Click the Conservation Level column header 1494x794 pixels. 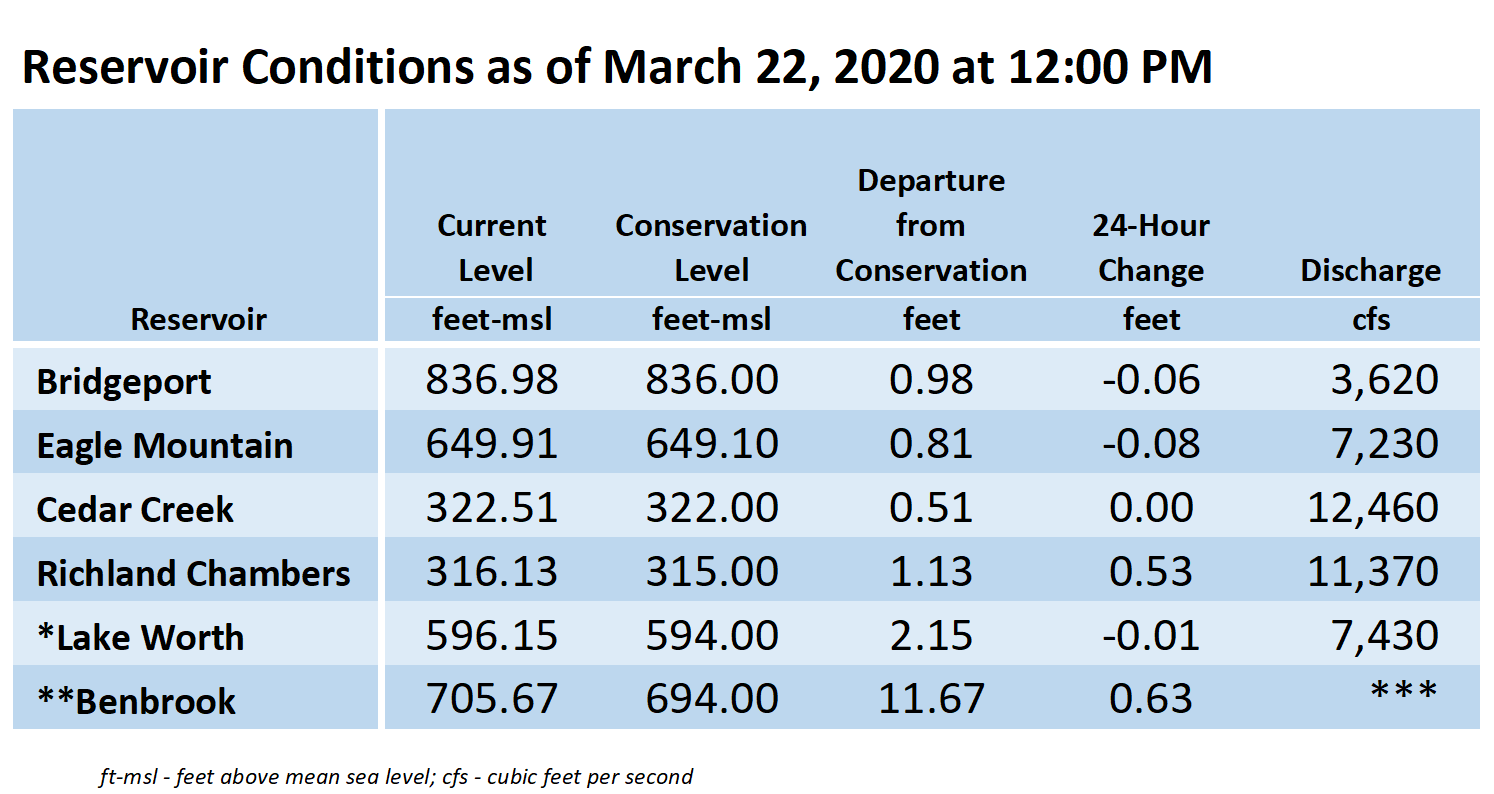point(711,248)
